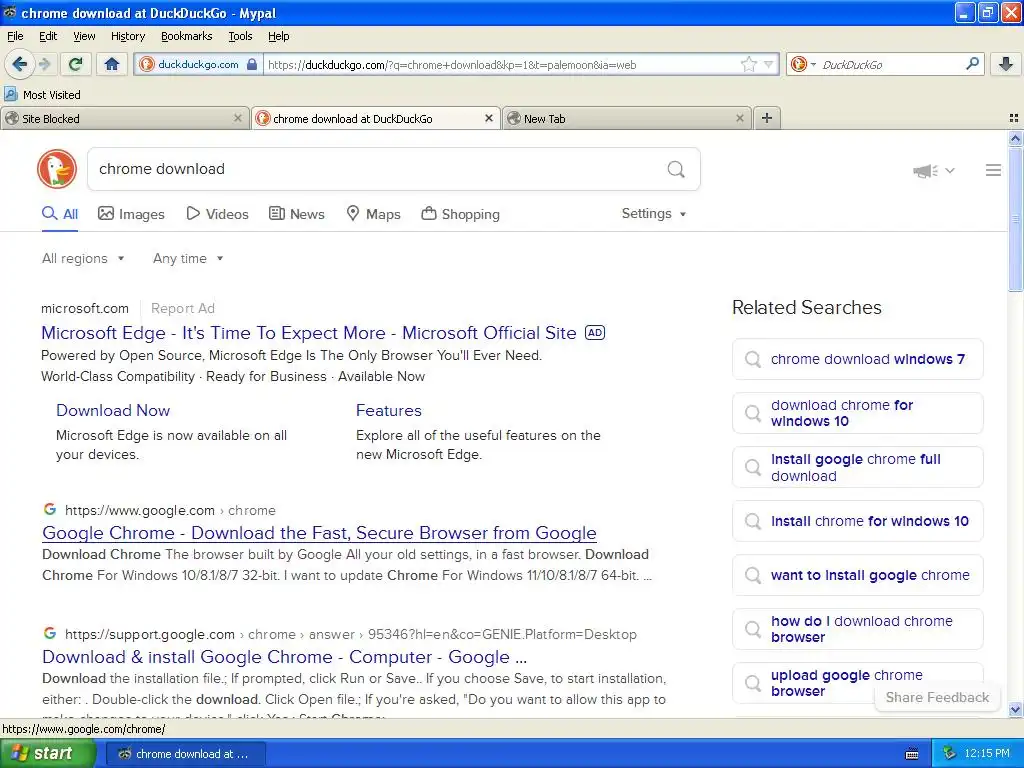Open the URL history dropdown arrow
Screen dimensions: 1024x768
coord(769,64)
